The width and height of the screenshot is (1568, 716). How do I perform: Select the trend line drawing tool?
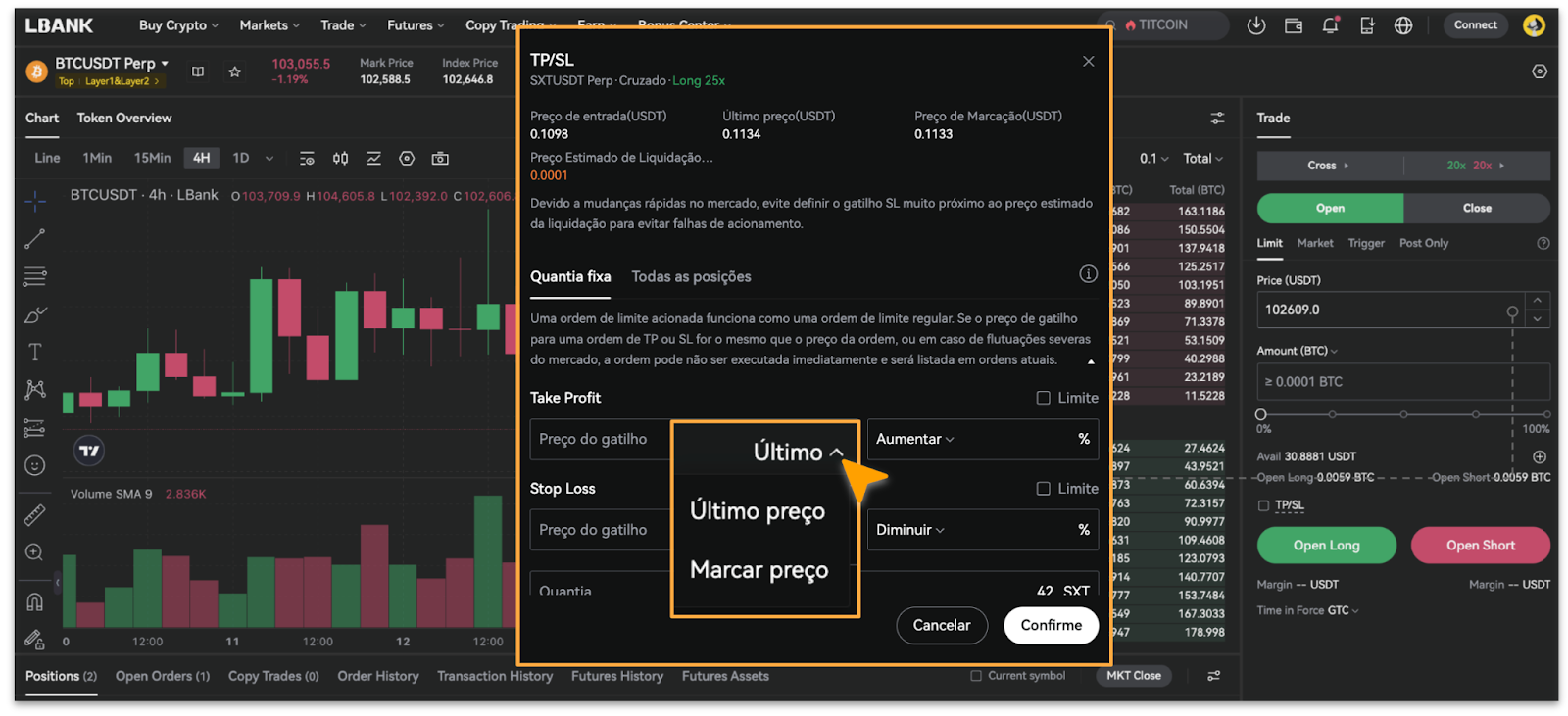35,238
